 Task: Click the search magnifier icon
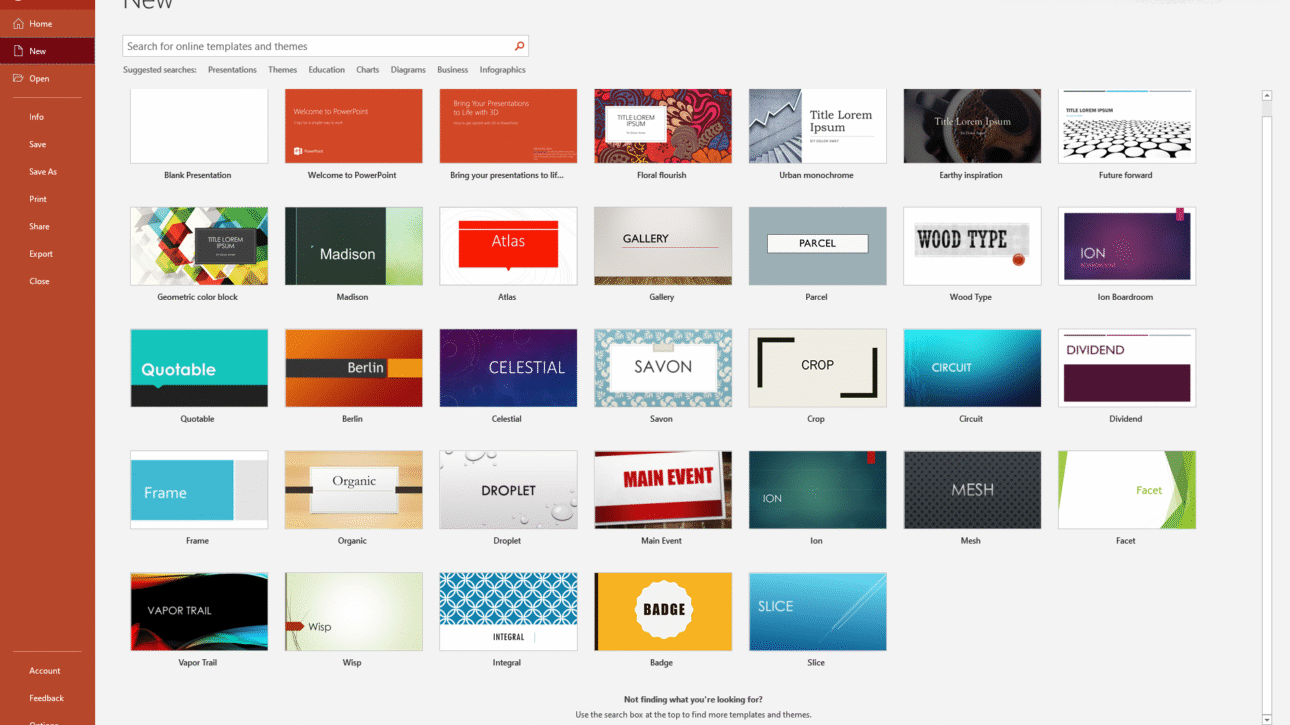click(x=519, y=46)
